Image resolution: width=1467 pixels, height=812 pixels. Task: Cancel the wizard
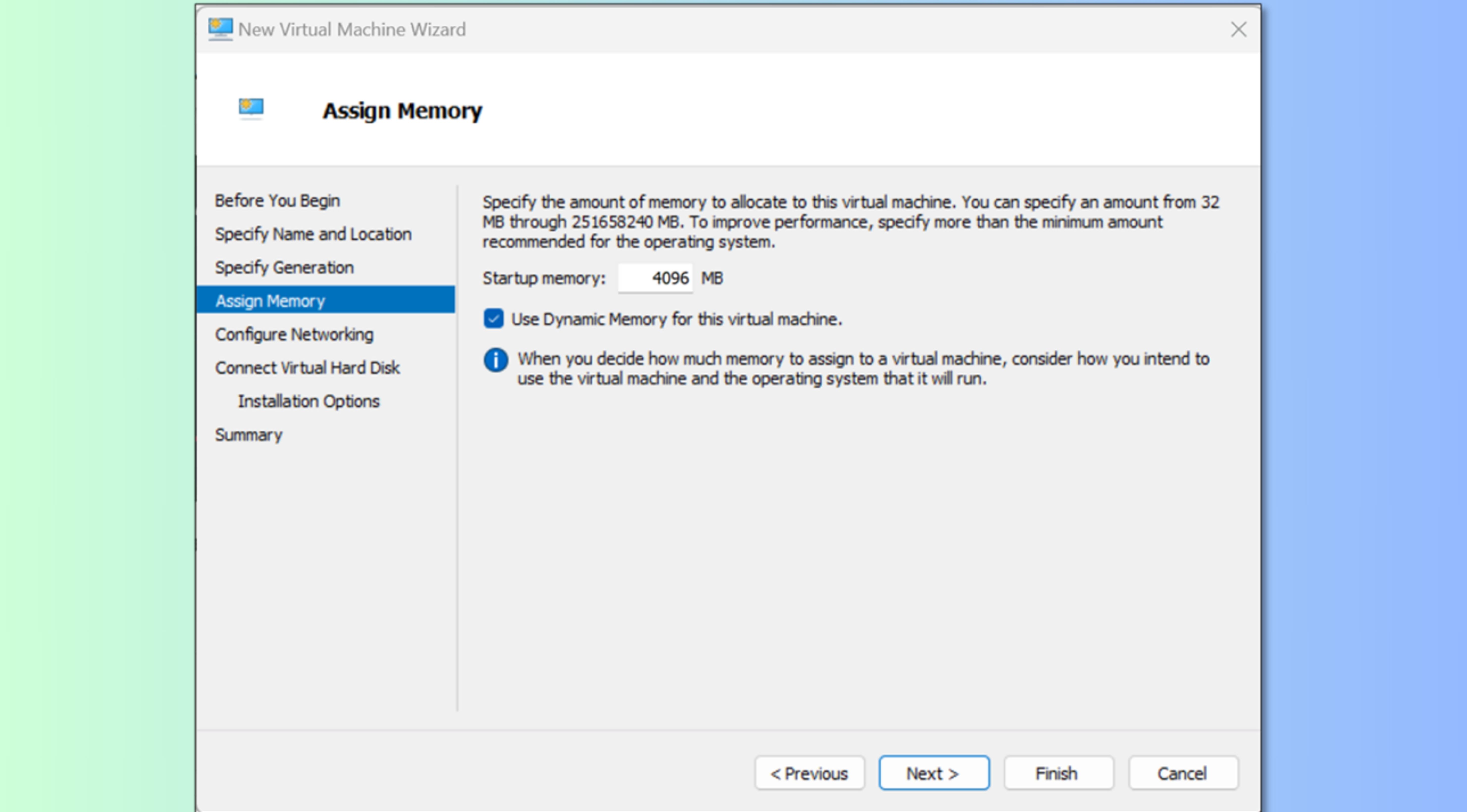pos(1184,773)
